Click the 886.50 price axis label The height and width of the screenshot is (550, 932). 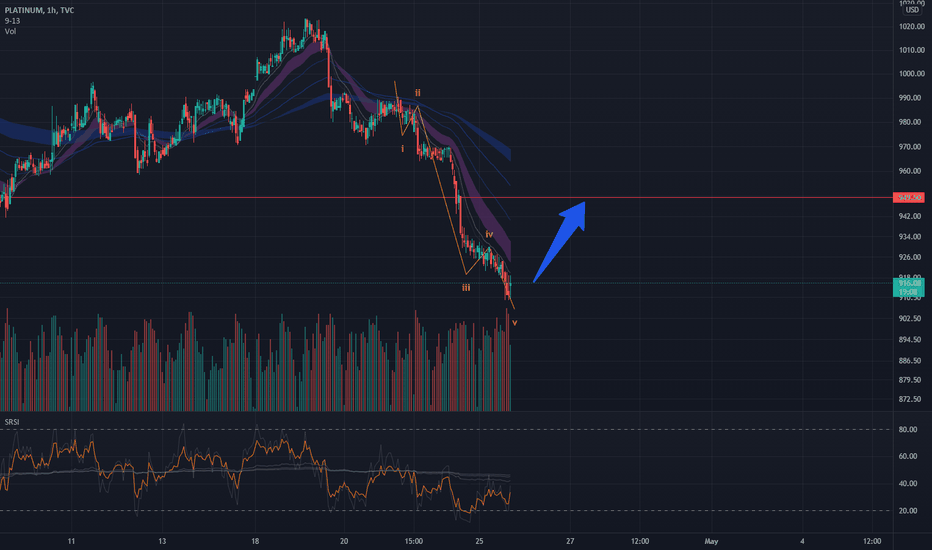(x=912, y=360)
